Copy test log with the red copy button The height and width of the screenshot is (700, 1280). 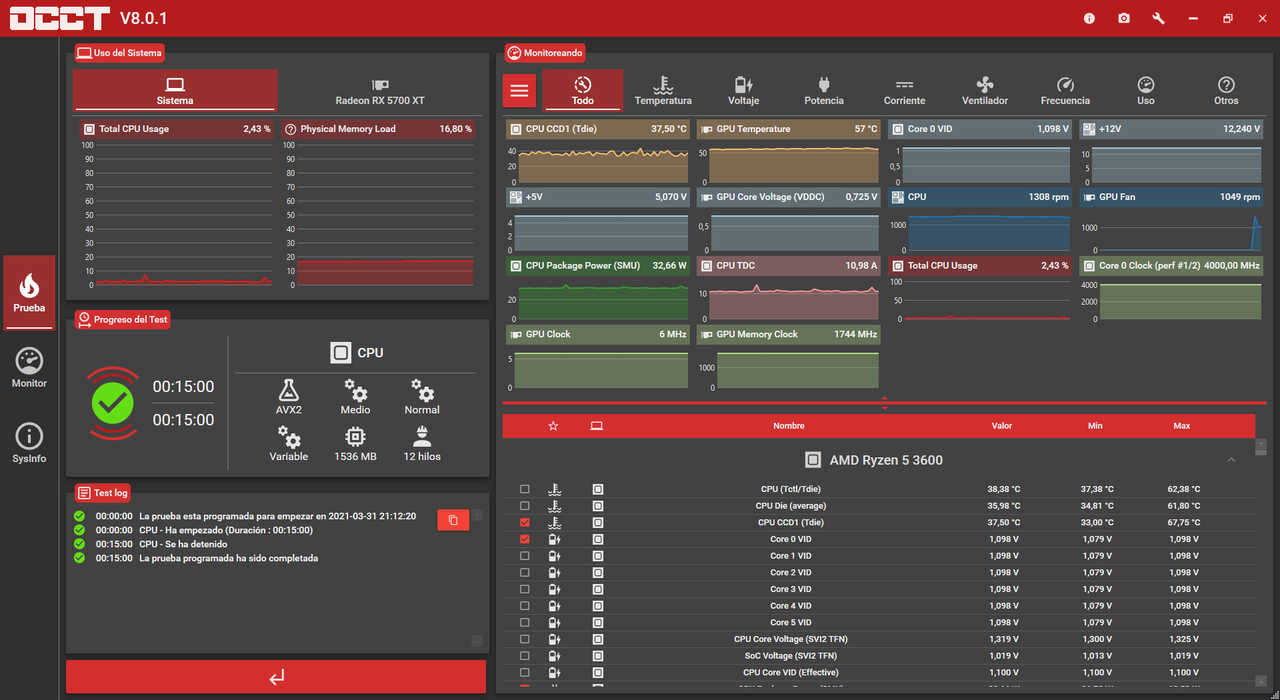point(453,520)
